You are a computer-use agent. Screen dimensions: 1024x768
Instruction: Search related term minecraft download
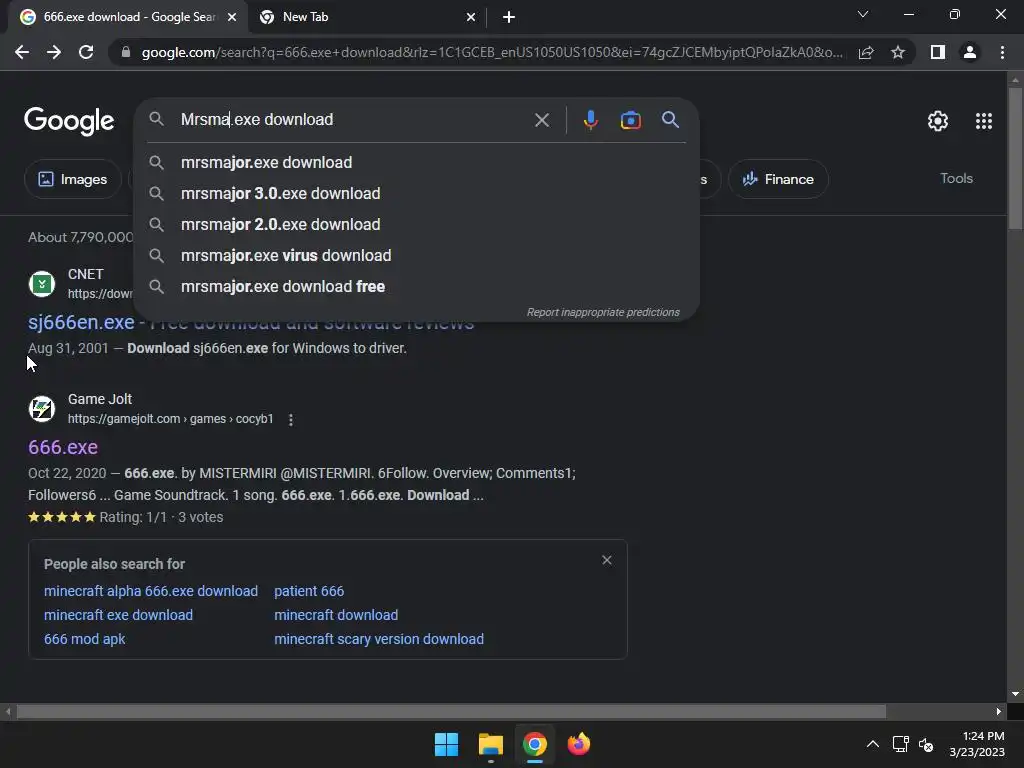pos(336,615)
